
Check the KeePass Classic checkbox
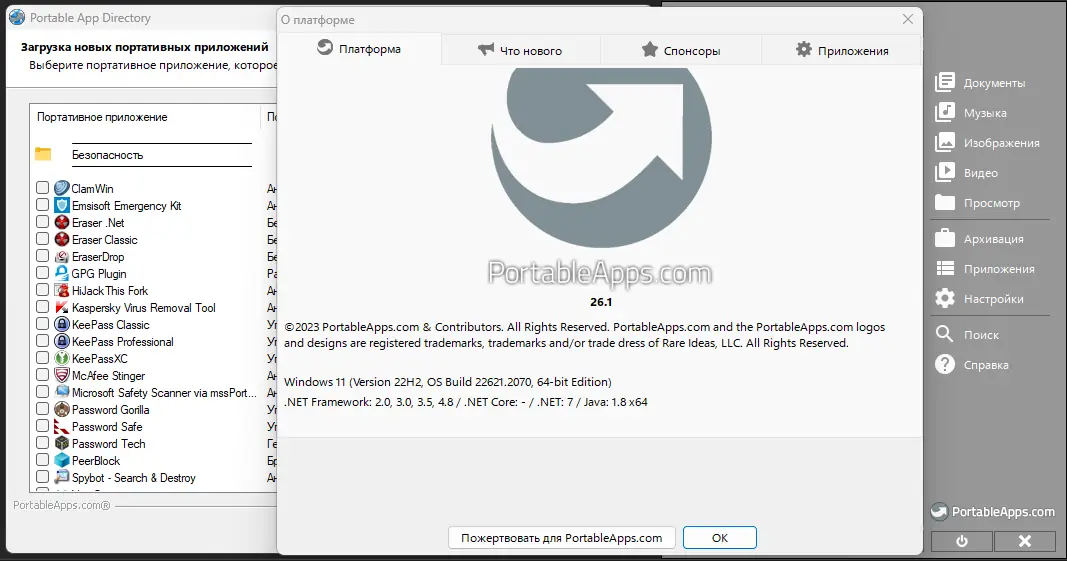(x=42, y=323)
